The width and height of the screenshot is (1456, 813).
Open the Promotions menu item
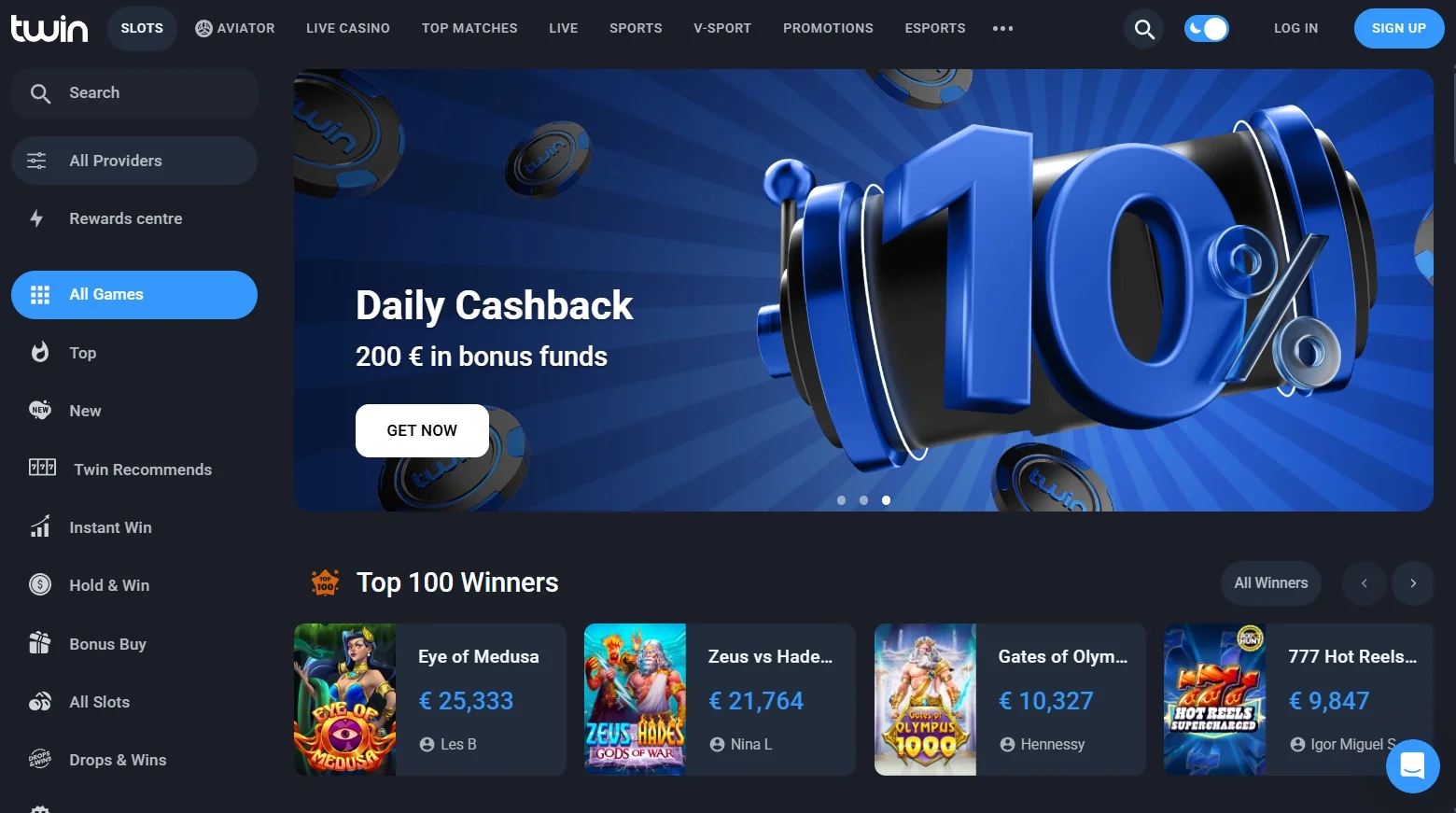pos(828,28)
